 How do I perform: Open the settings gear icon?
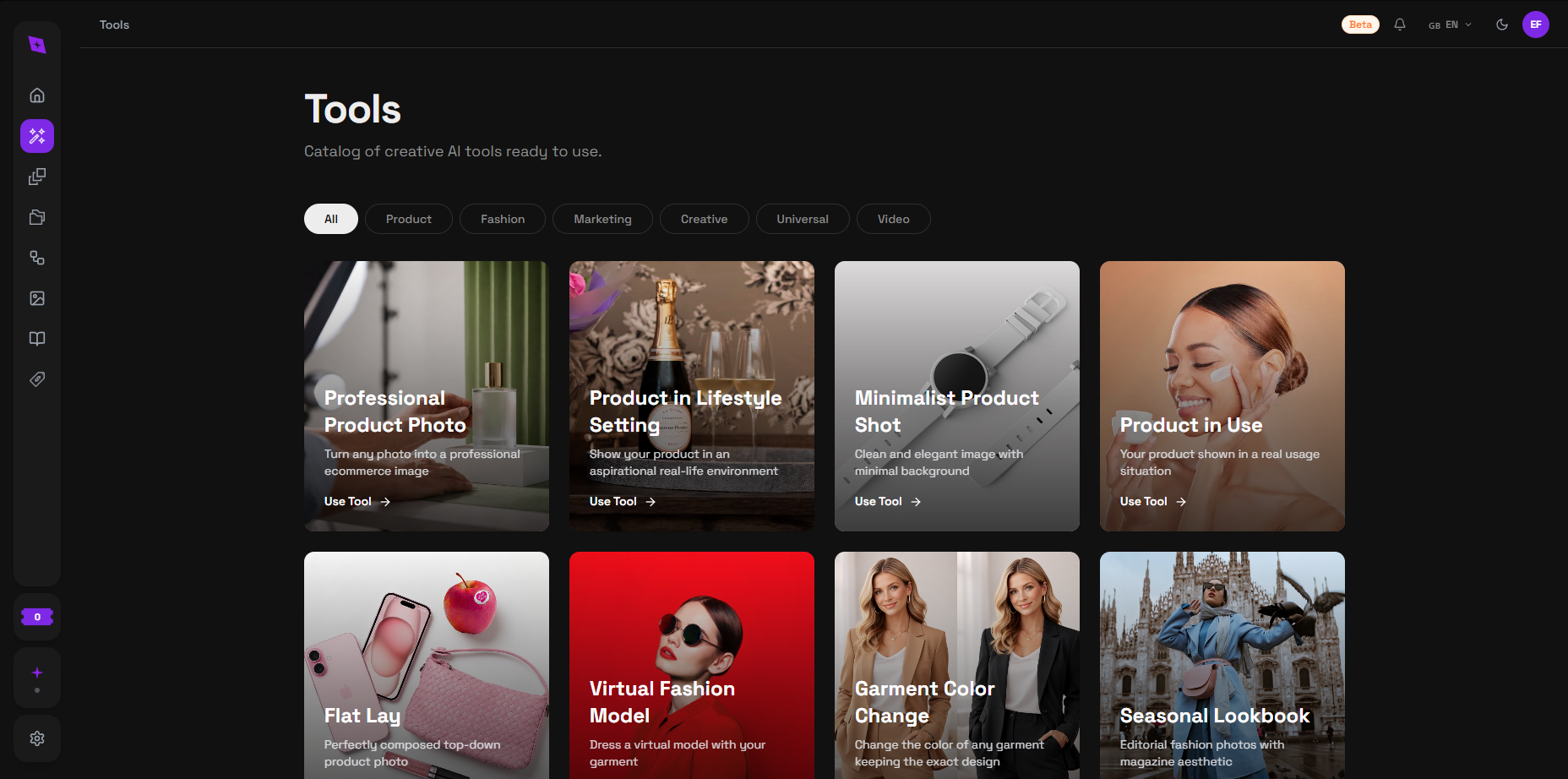pos(37,738)
